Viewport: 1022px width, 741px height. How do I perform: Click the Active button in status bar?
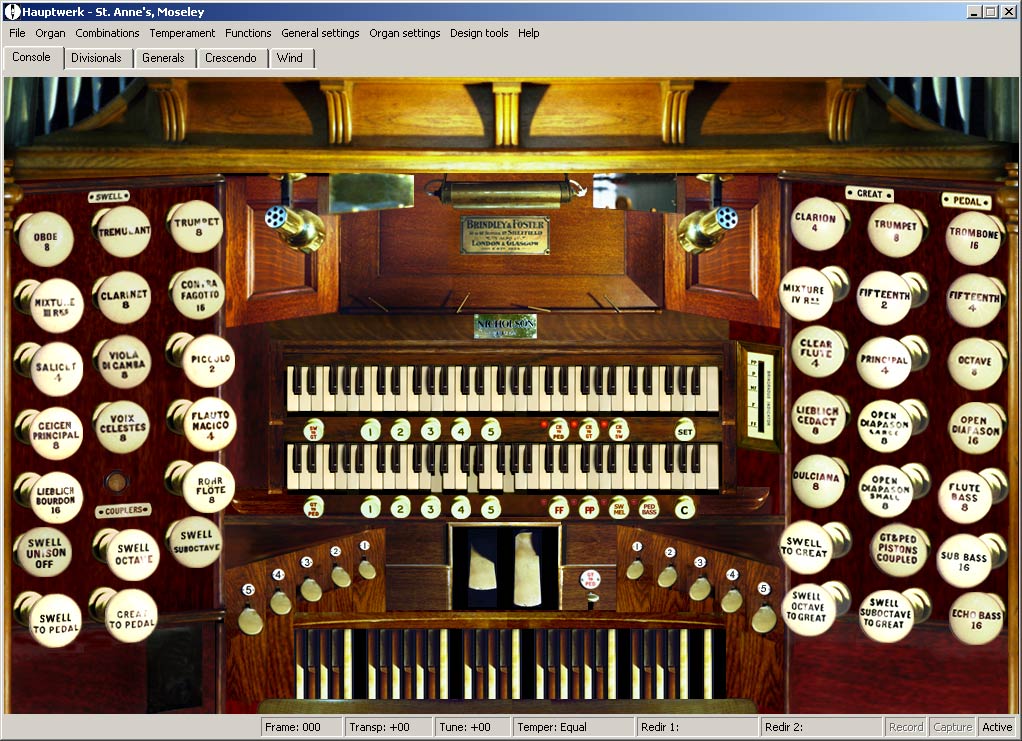tap(997, 727)
